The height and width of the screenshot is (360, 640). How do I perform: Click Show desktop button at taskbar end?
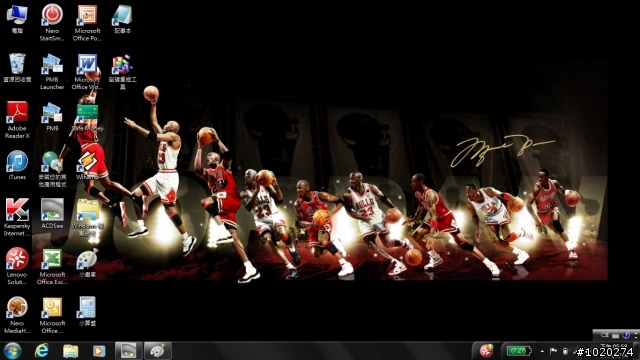[637, 351]
